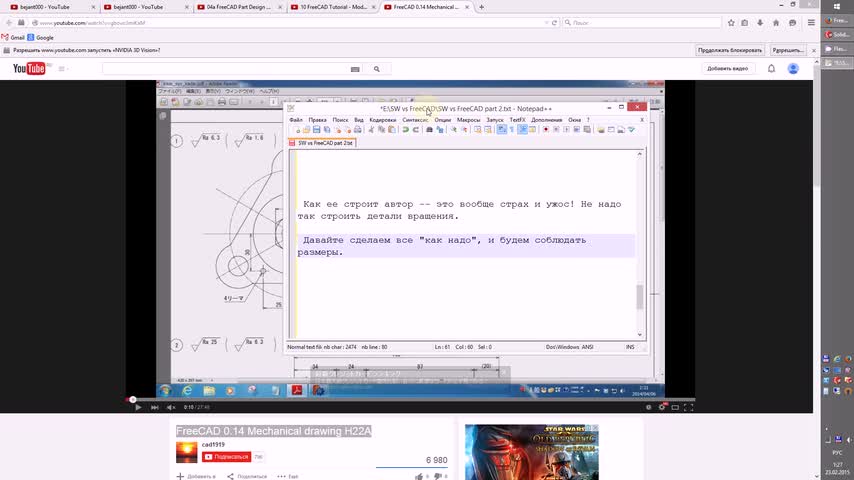Image resolution: width=854 pixels, height=480 pixels.
Task: Open Firefox bookmarks list icon
Action: pos(745,23)
